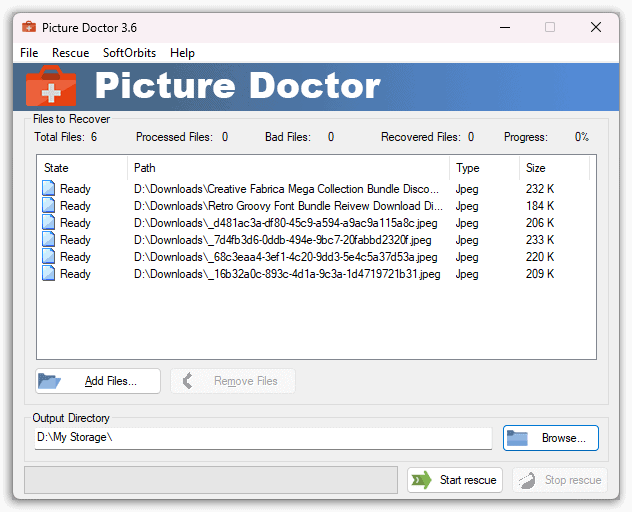Click the Processed Files counter
Image resolution: width=632 pixels, height=512 pixels.
click(182, 137)
